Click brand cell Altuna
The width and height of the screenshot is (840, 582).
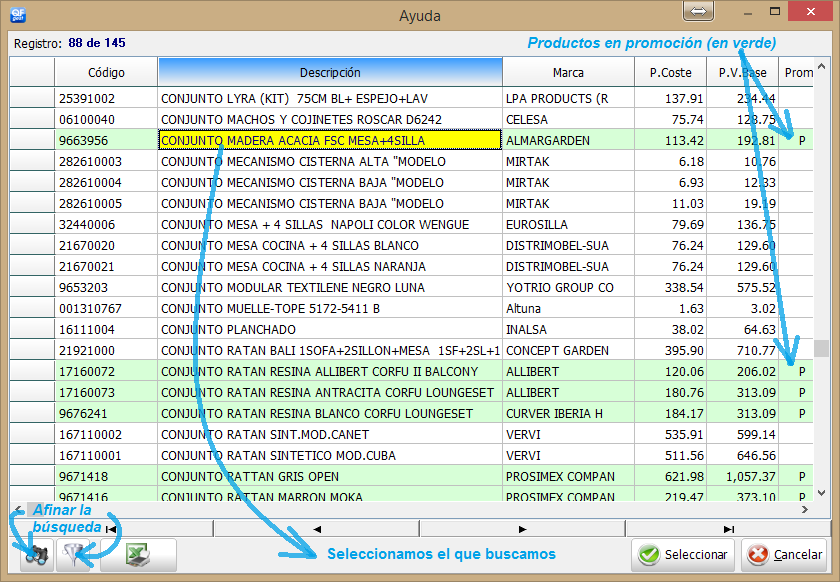tap(568, 308)
